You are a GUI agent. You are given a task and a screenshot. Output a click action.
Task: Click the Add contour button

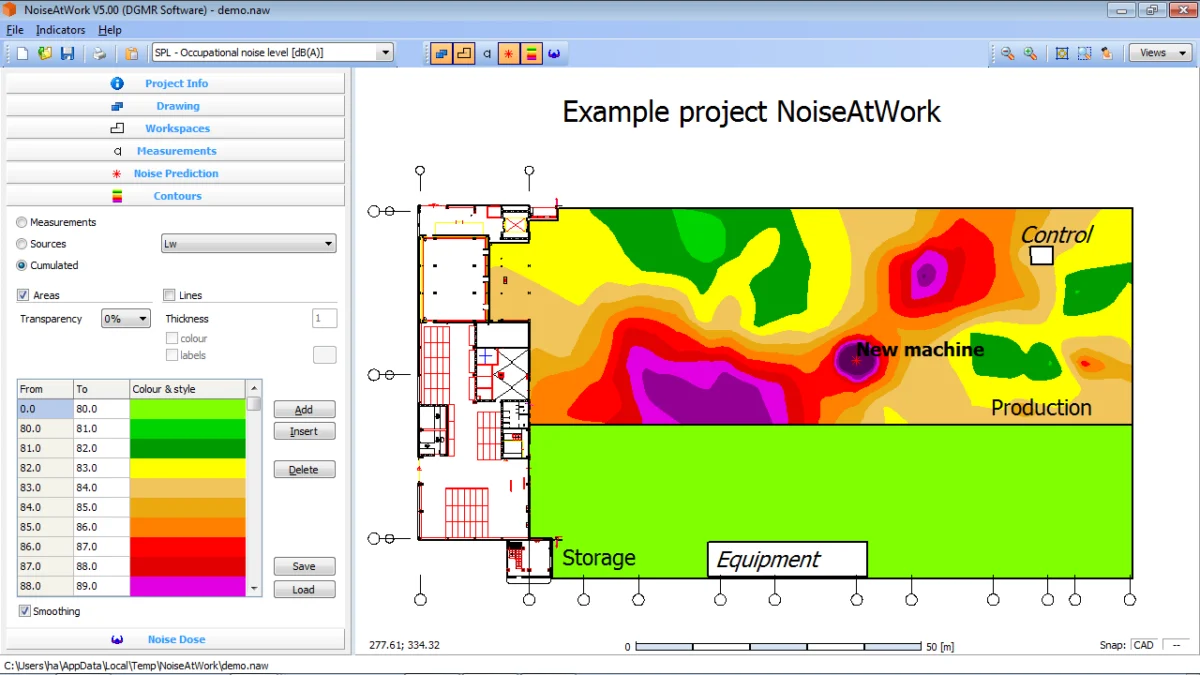coord(304,409)
